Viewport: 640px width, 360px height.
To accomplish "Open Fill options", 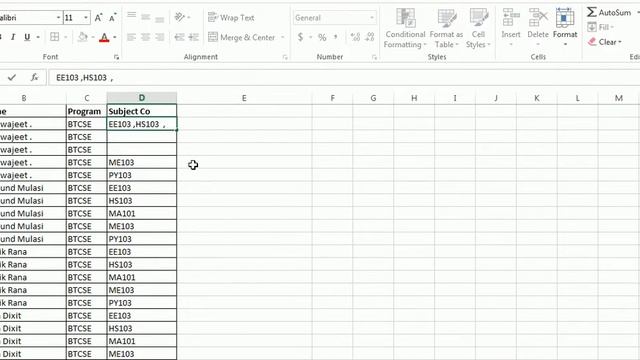I will click(601, 27).
